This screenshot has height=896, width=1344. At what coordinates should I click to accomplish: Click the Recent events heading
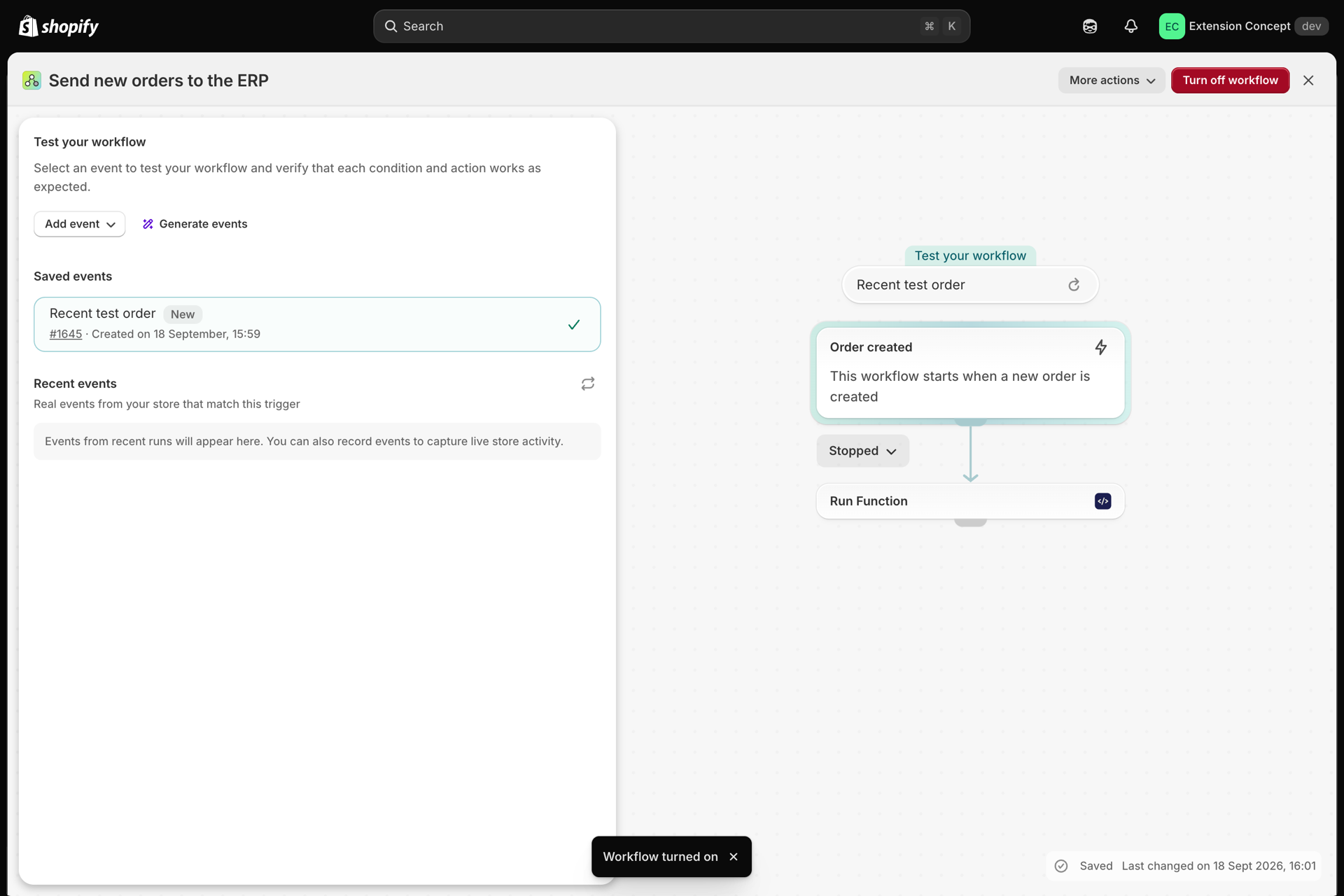(75, 384)
